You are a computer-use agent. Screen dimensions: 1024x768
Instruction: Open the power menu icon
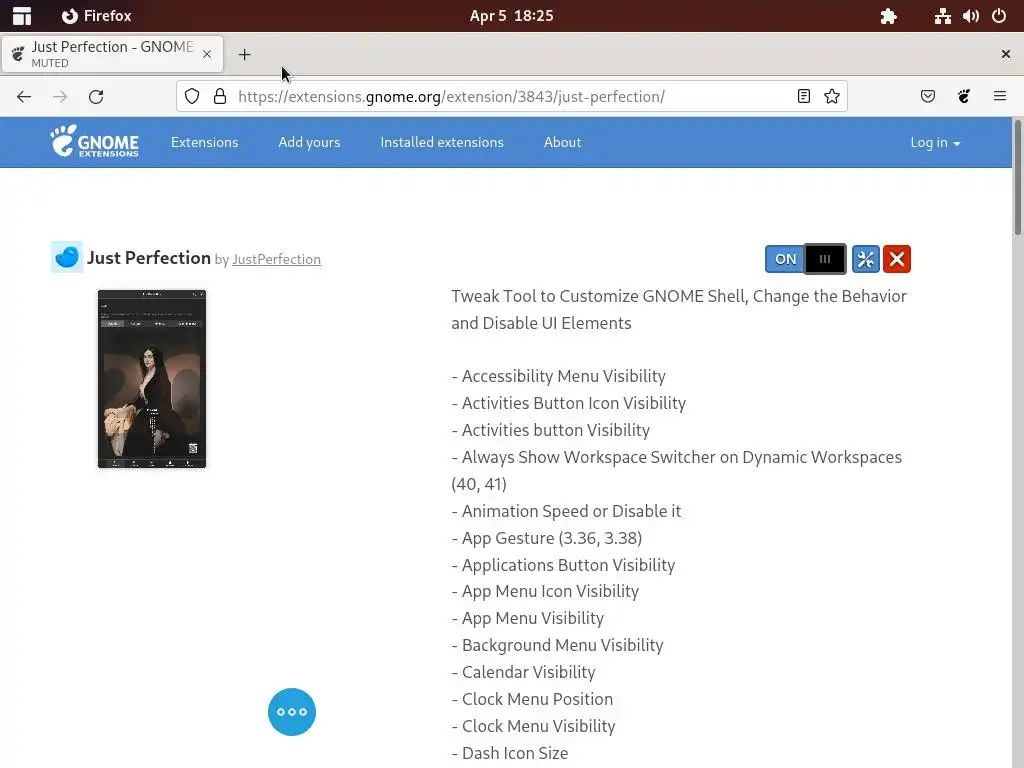(999, 16)
